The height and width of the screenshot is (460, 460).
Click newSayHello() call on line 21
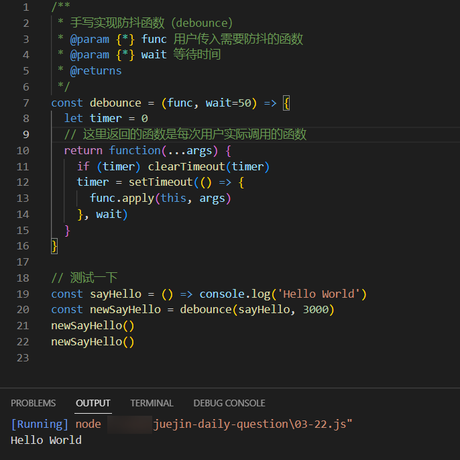point(93,326)
